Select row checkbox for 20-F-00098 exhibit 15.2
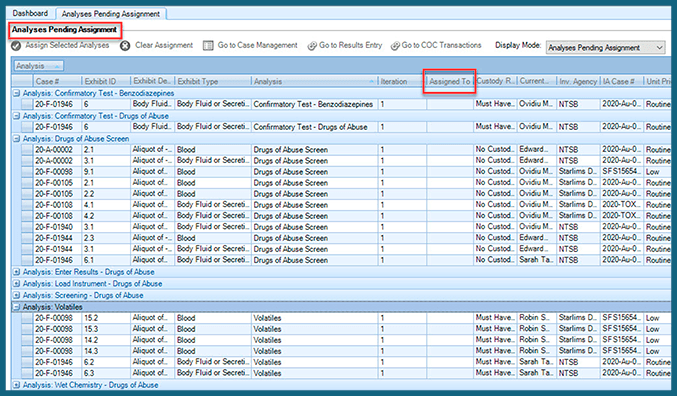677x396 pixels. coord(27,318)
